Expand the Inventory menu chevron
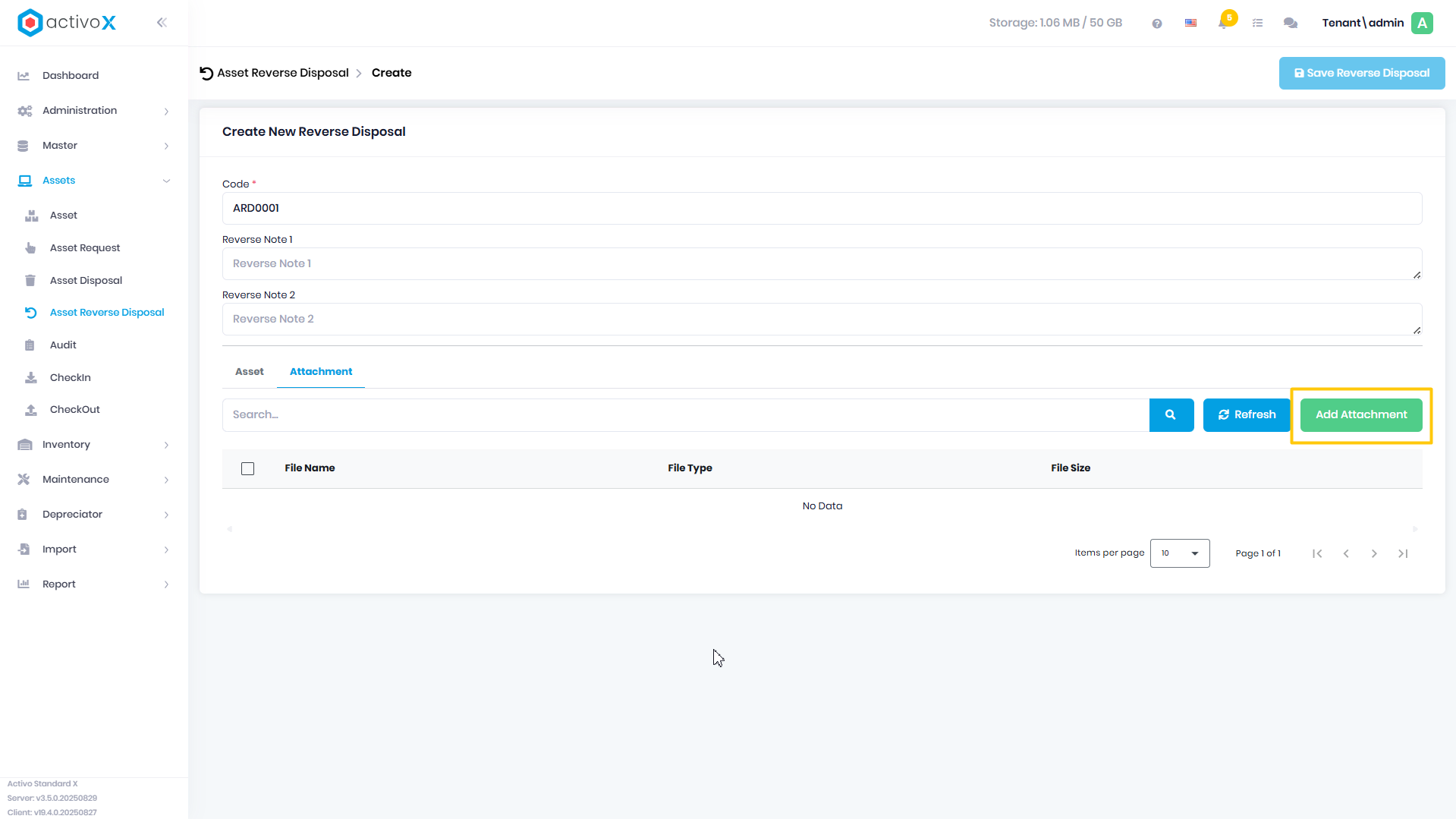The height and width of the screenshot is (819, 1456). (x=166, y=446)
